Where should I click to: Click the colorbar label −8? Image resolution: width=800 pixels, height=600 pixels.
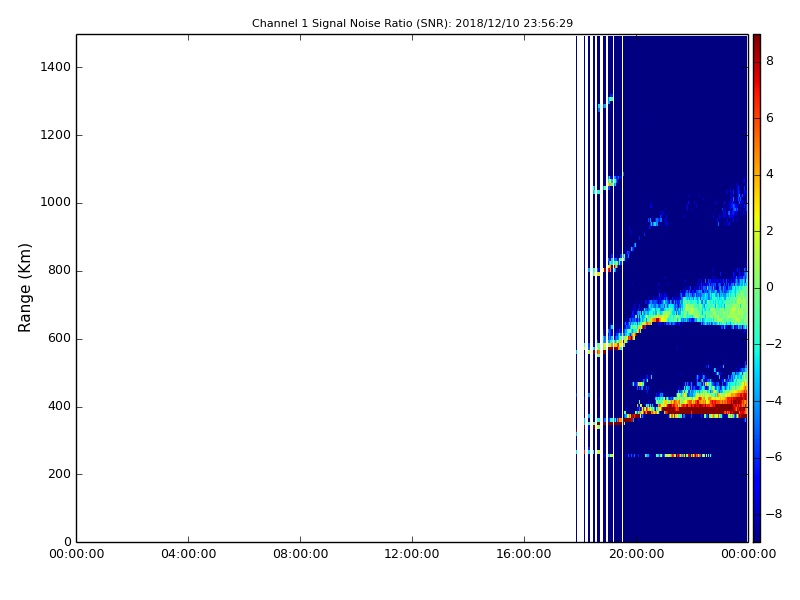click(774, 514)
